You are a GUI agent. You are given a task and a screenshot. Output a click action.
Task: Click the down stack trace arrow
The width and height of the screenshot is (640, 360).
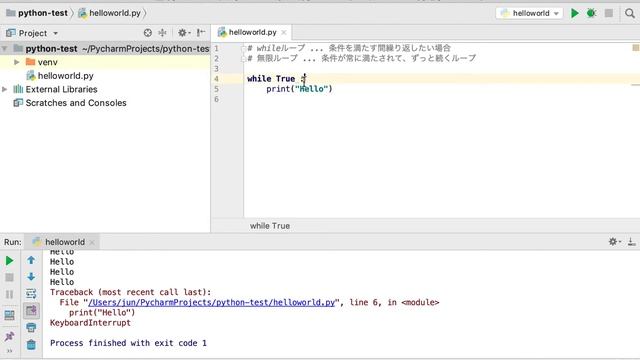31,277
